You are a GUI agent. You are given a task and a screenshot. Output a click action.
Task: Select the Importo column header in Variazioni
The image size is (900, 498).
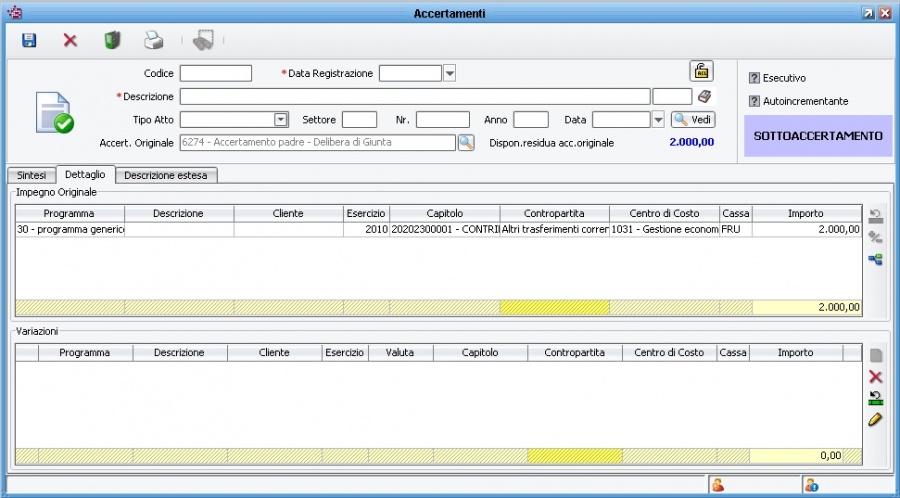[795, 352]
